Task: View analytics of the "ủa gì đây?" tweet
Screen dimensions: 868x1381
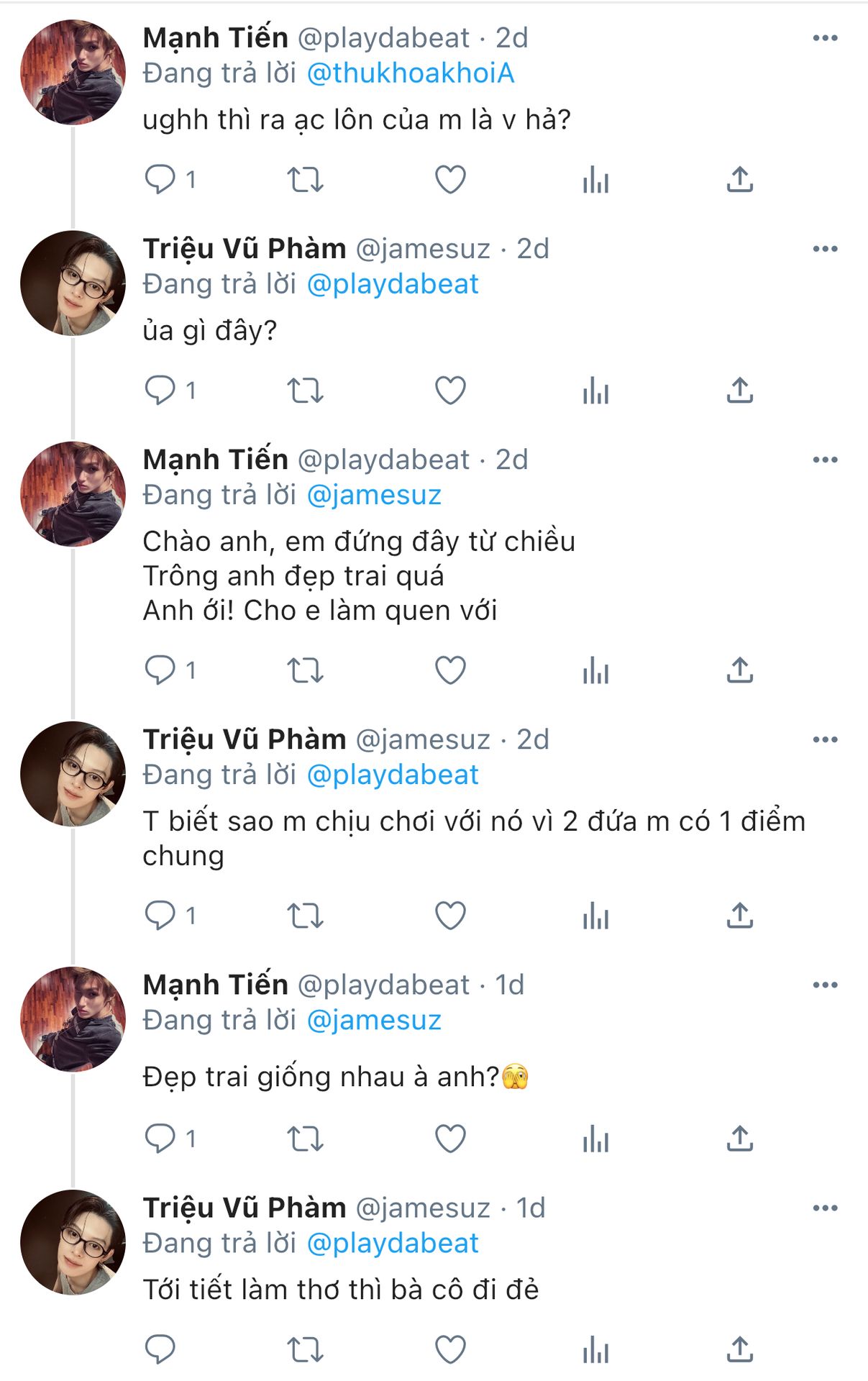Action: coord(595,391)
